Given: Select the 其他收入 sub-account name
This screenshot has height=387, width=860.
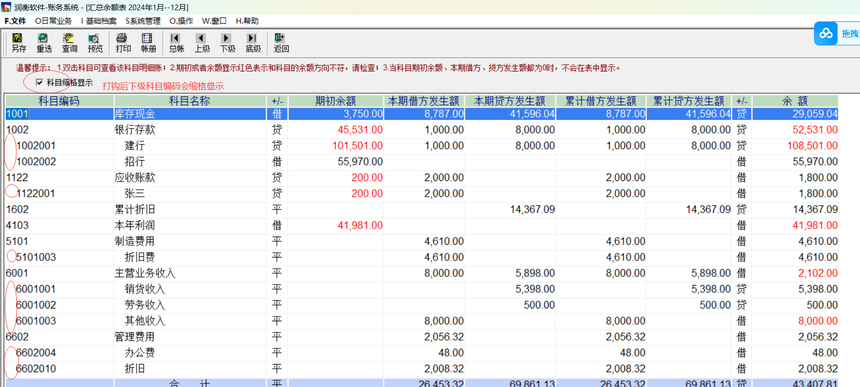Looking at the screenshot, I should (145, 321).
